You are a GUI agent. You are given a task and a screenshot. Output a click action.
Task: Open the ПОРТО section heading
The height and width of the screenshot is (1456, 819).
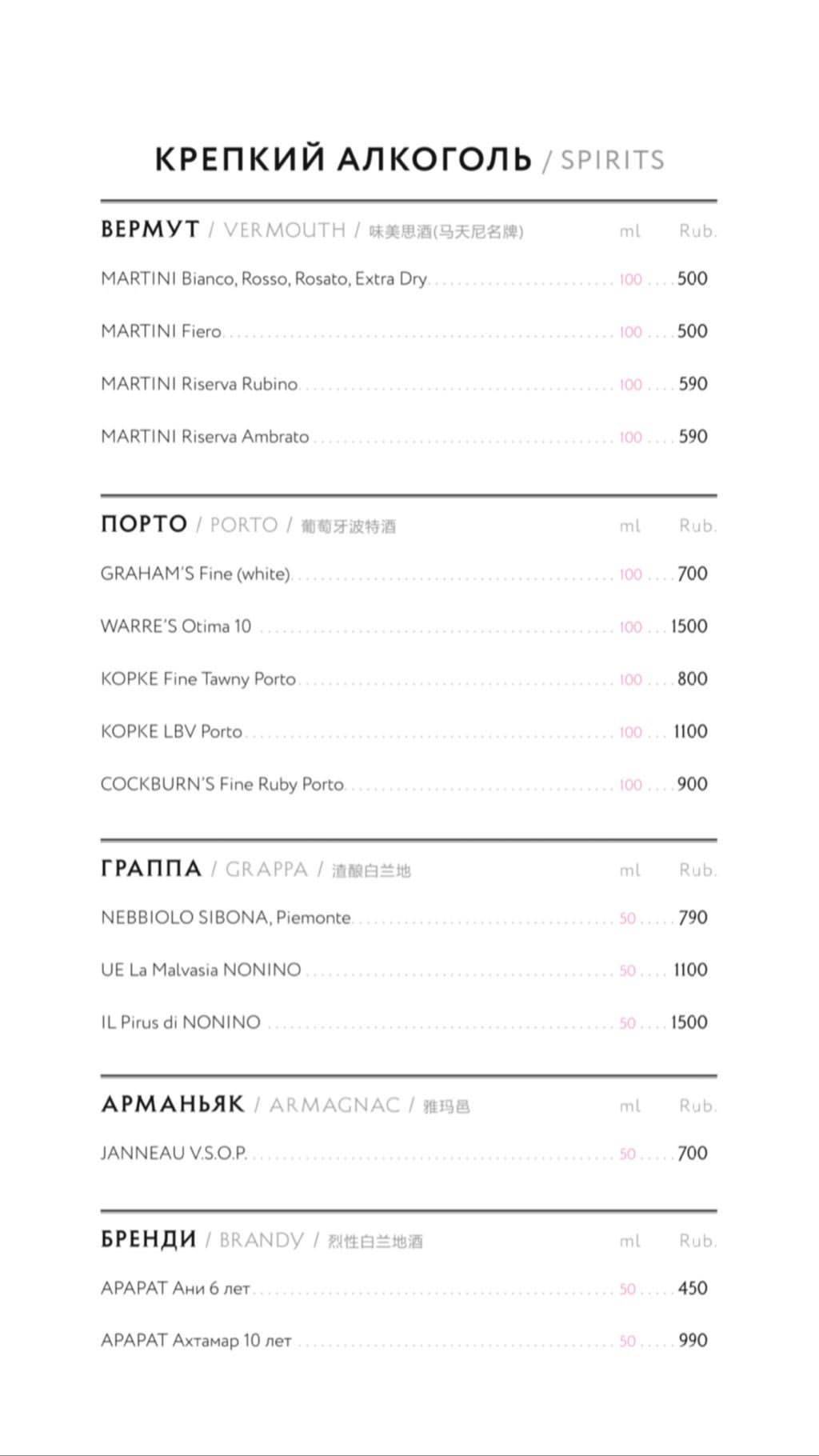(144, 525)
